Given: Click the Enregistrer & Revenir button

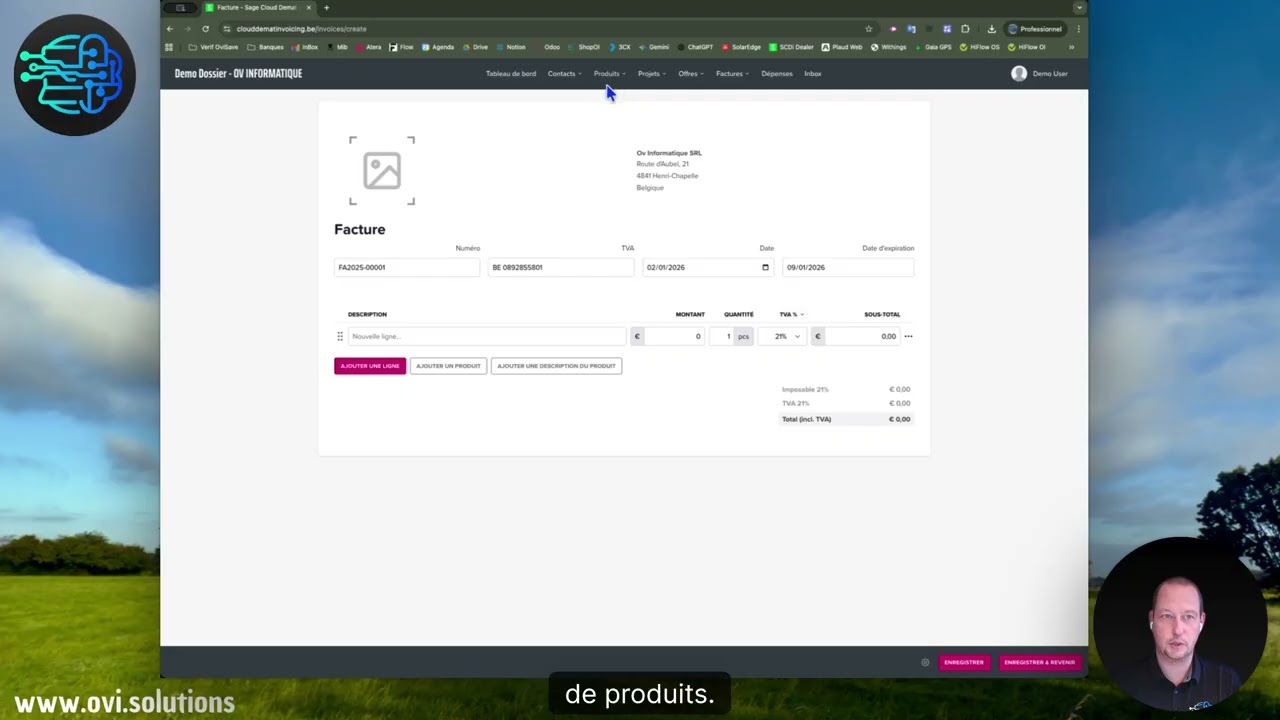Looking at the screenshot, I should (1039, 662).
